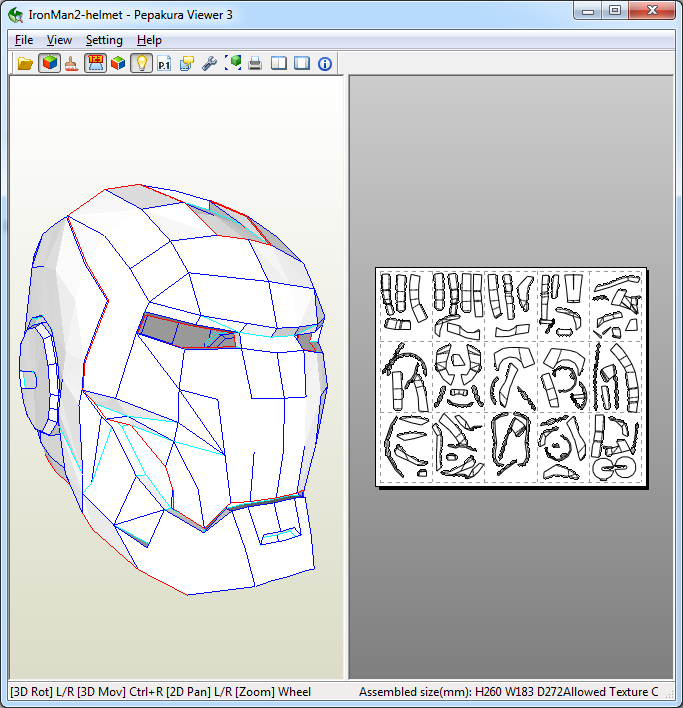Open the View menu
The height and width of the screenshot is (708, 683).
click(59, 40)
